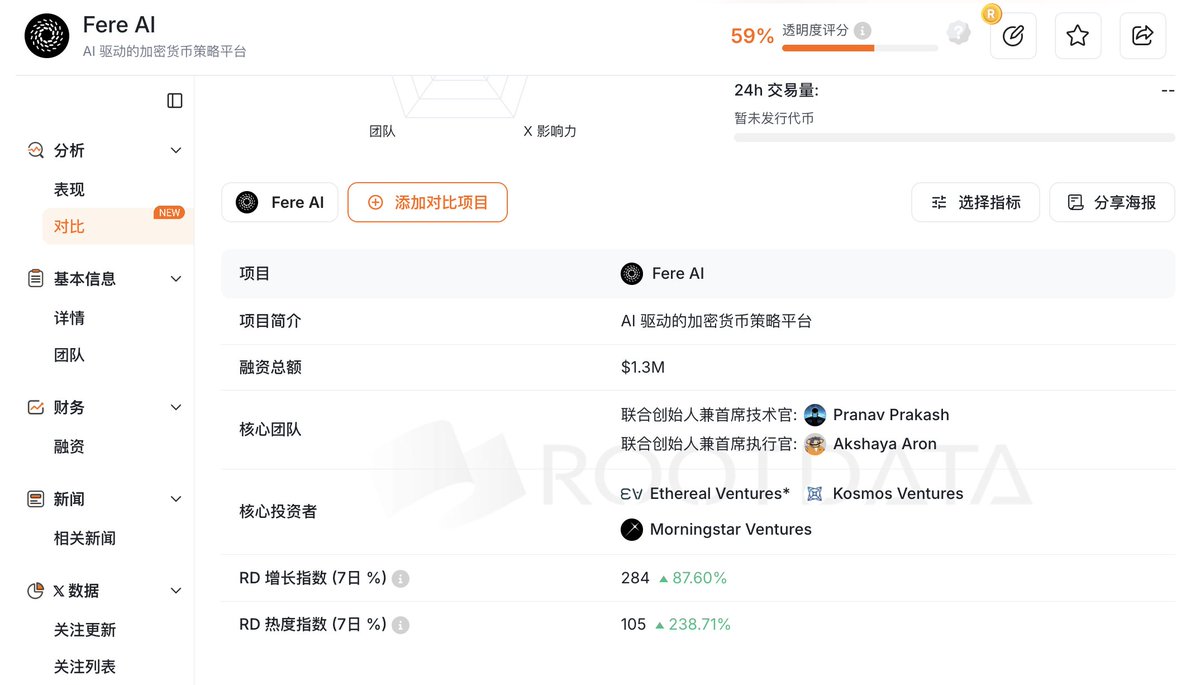Click the poster icon in 分享海报
Viewport: 1200px width, 685px height.
click(1076, 202)
